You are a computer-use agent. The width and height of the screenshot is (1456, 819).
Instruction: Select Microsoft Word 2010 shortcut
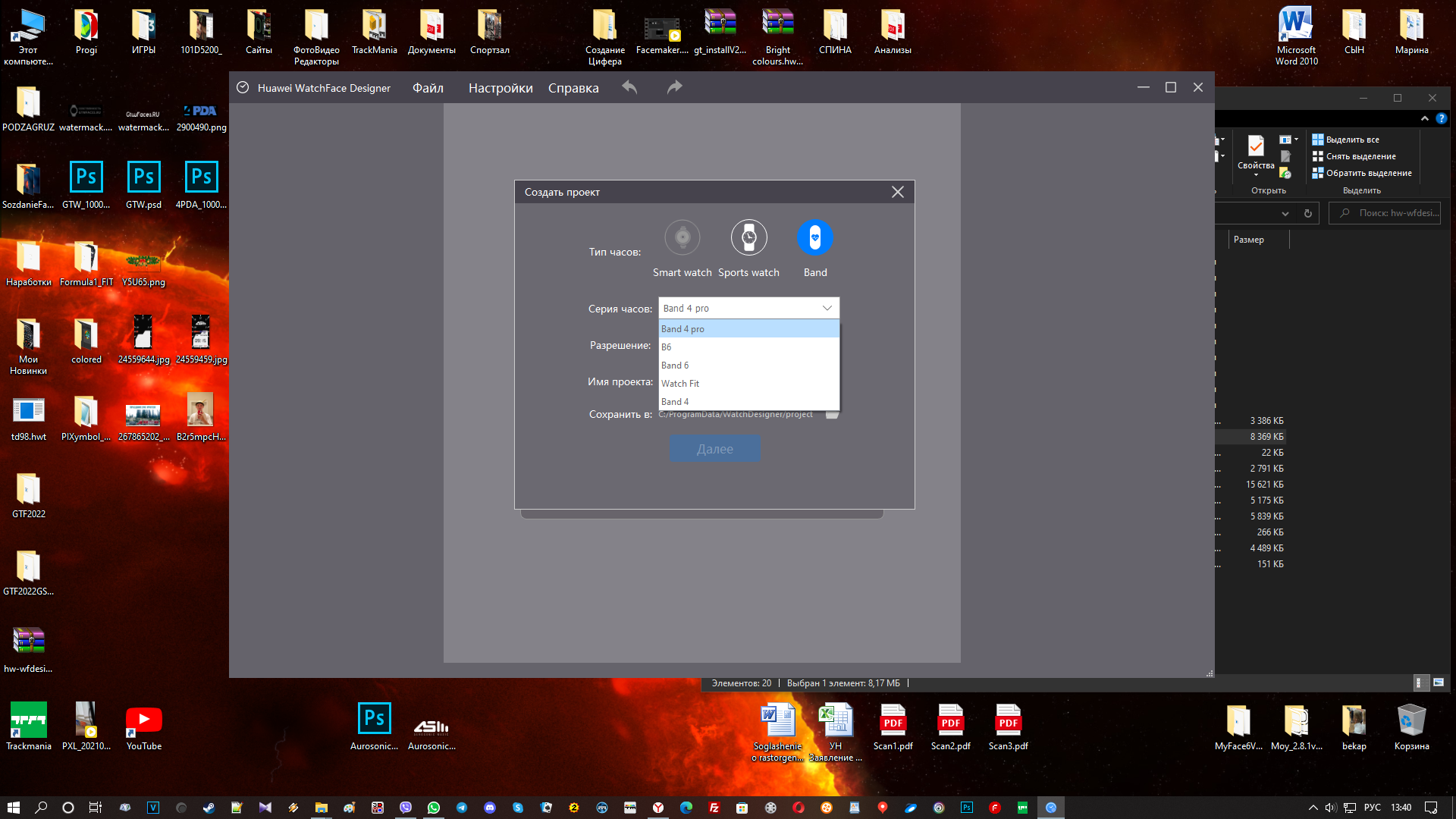pos(1296,36)
